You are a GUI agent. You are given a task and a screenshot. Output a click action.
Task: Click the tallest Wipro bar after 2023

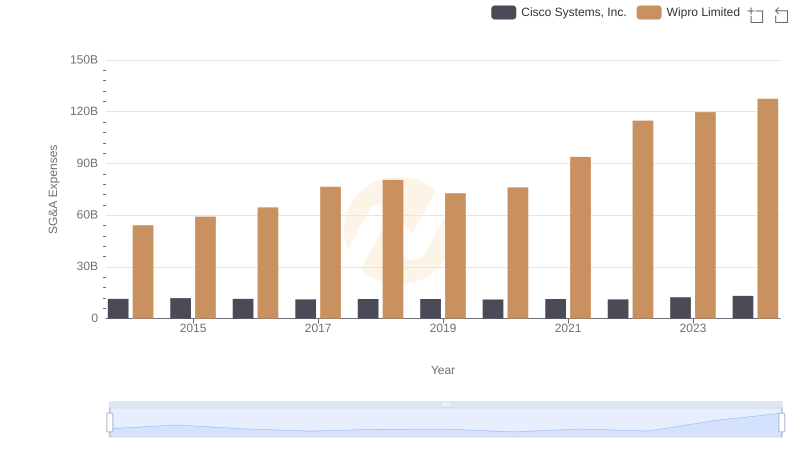(768, 209)
